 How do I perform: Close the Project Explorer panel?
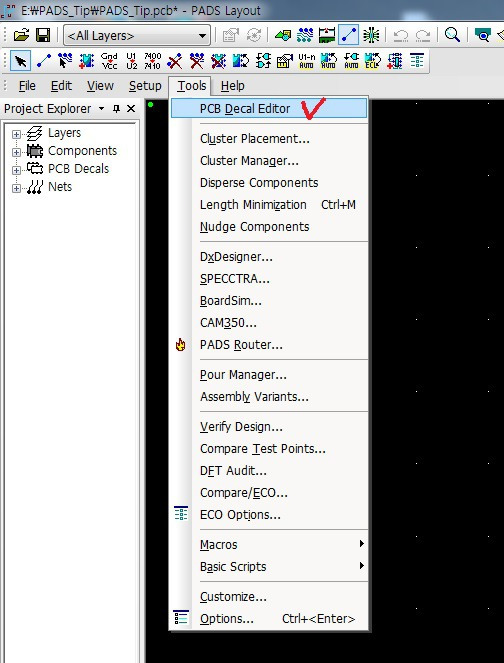tap(131, 109)
